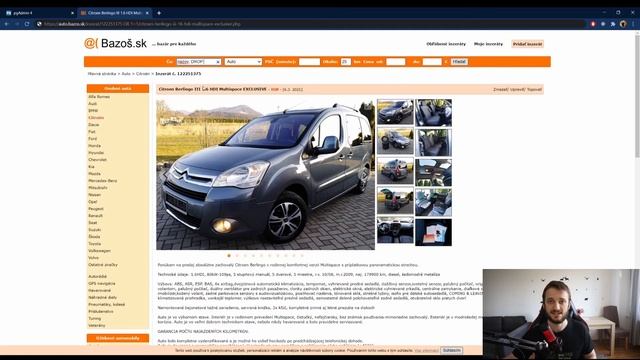Open Volkswagen in sidebar

click(x=100, y=251)
